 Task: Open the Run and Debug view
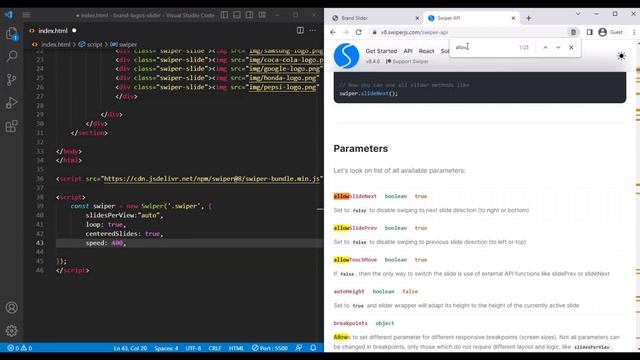[12, 102]
